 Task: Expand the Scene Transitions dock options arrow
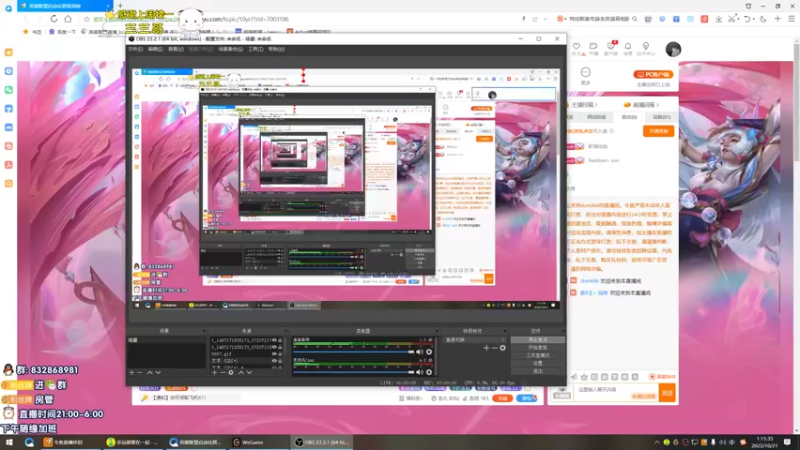pyautogui.click(x=505, y=331)
